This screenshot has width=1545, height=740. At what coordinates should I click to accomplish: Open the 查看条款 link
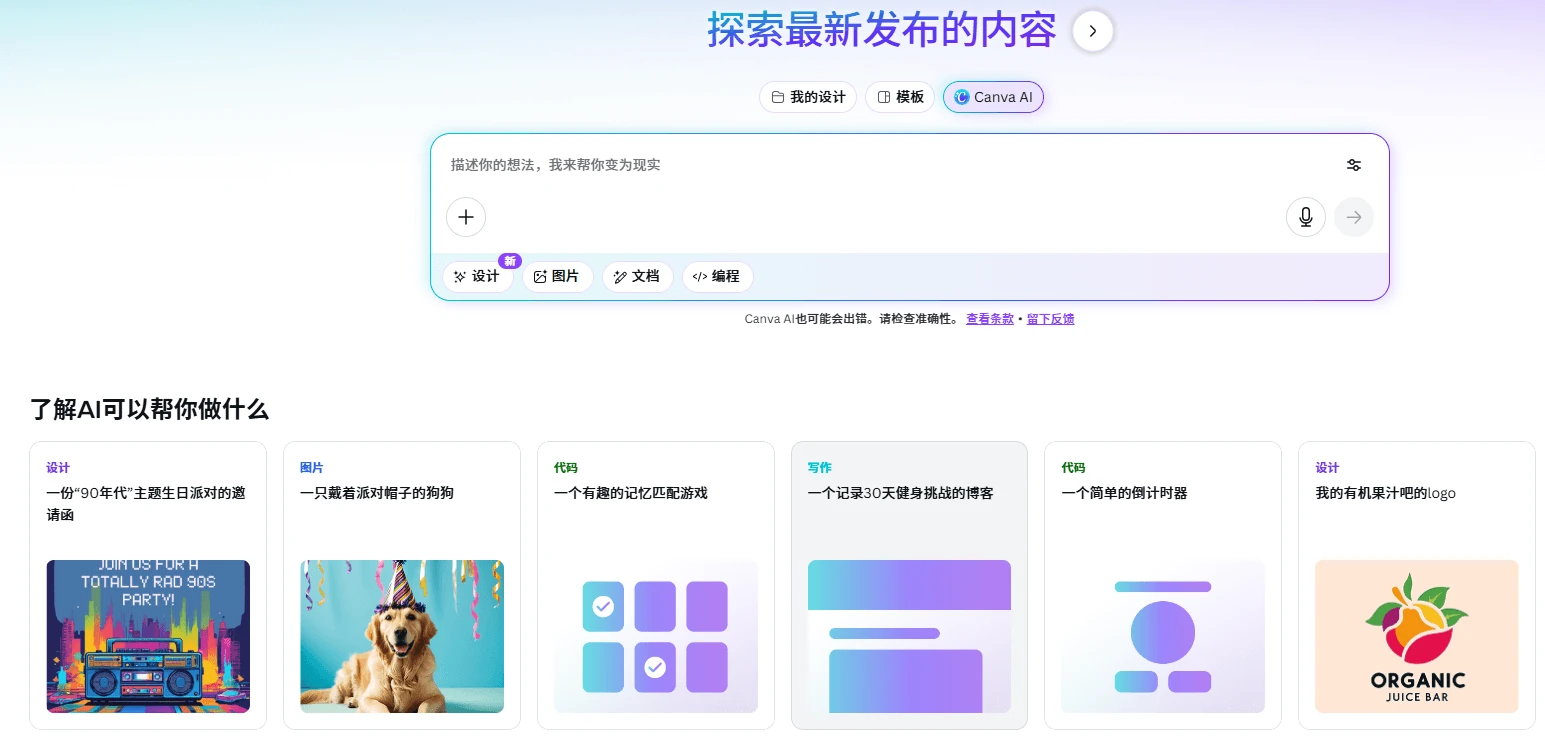(x=990, y=319)
